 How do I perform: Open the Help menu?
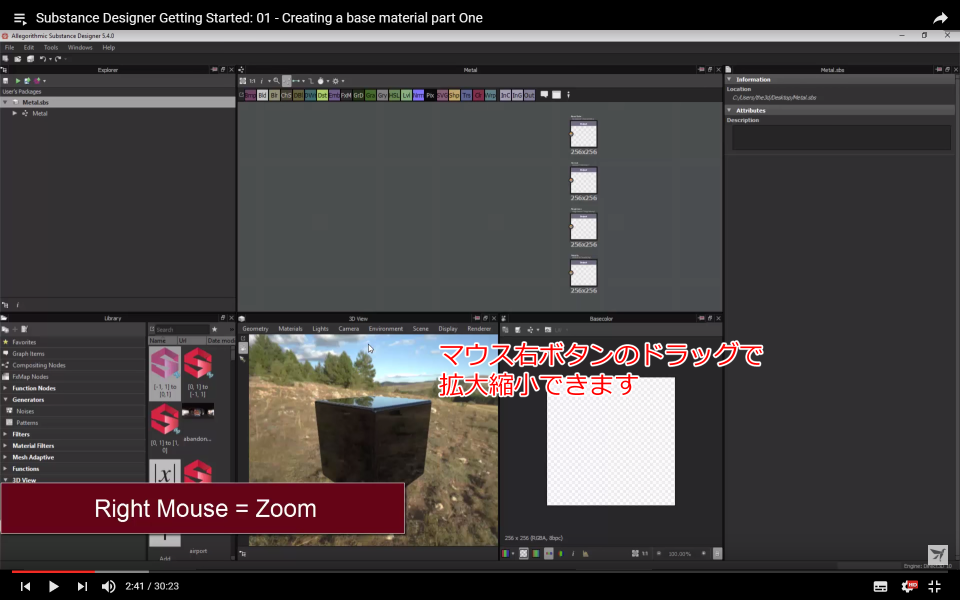point(108,47)
